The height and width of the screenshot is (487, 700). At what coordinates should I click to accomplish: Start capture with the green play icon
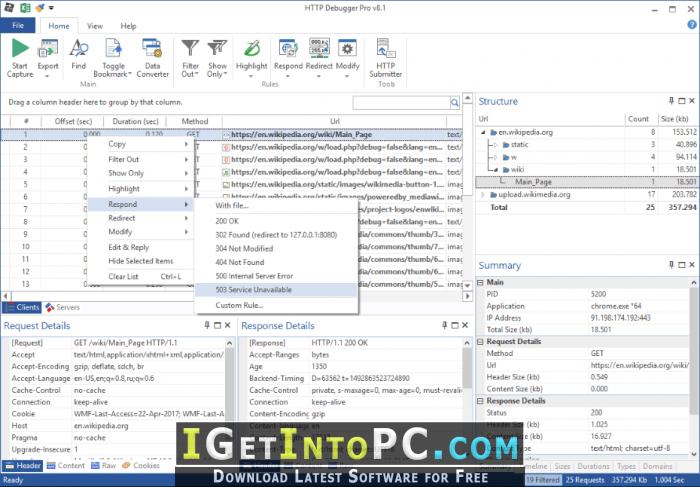(20, 48)
